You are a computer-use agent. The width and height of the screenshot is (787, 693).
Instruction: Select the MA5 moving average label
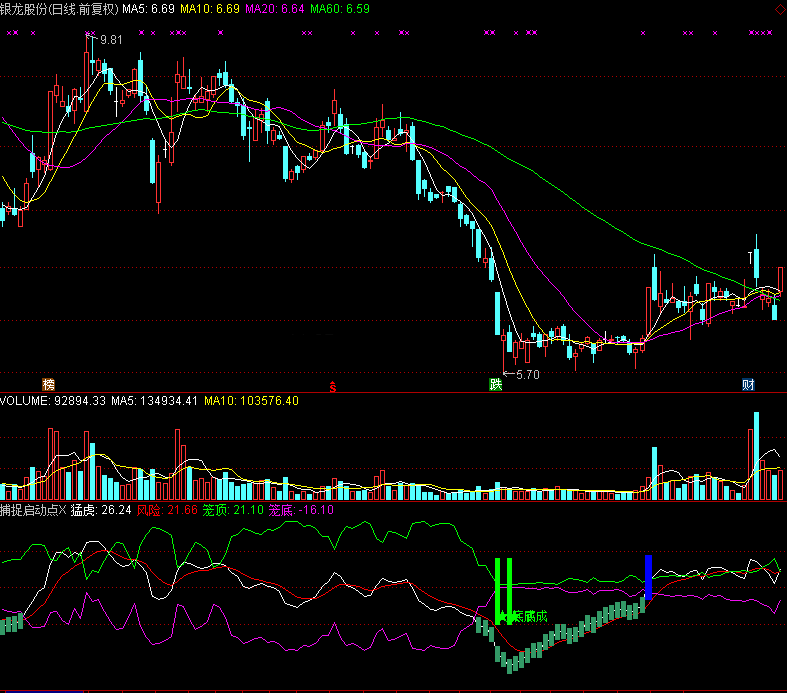tap(145, 9)
